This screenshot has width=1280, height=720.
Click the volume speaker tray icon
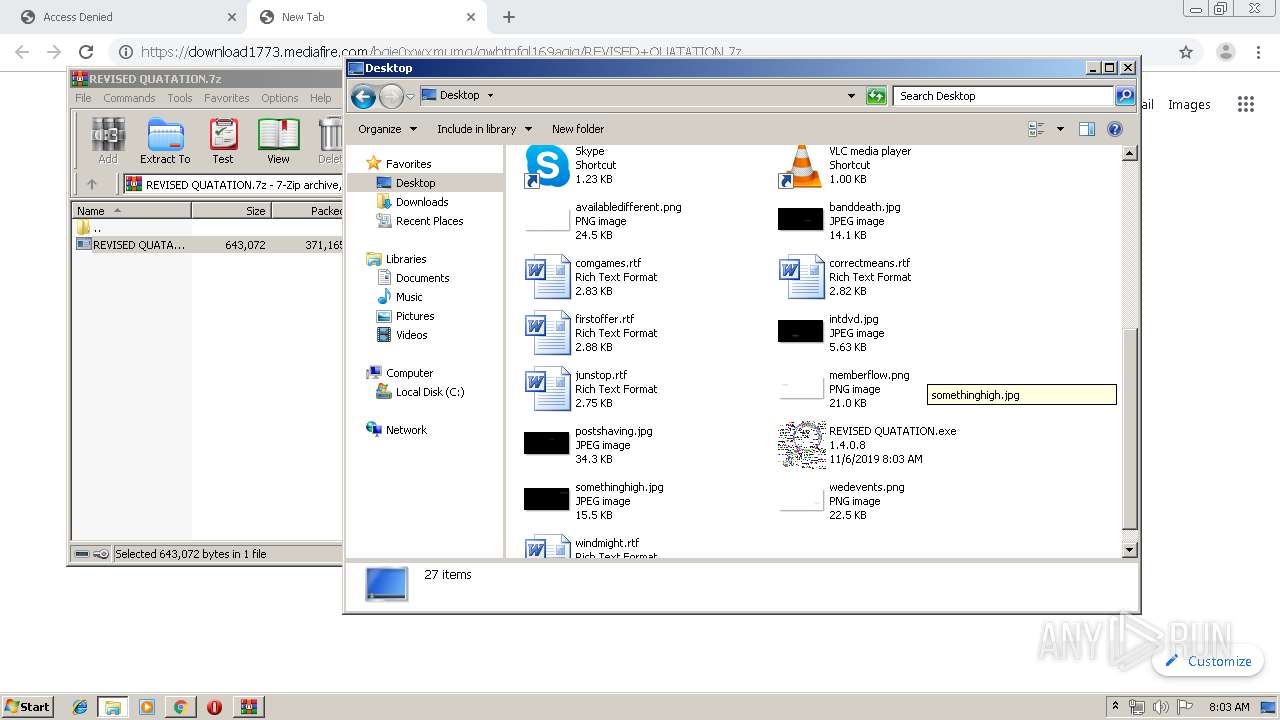tap(1160, 707)
